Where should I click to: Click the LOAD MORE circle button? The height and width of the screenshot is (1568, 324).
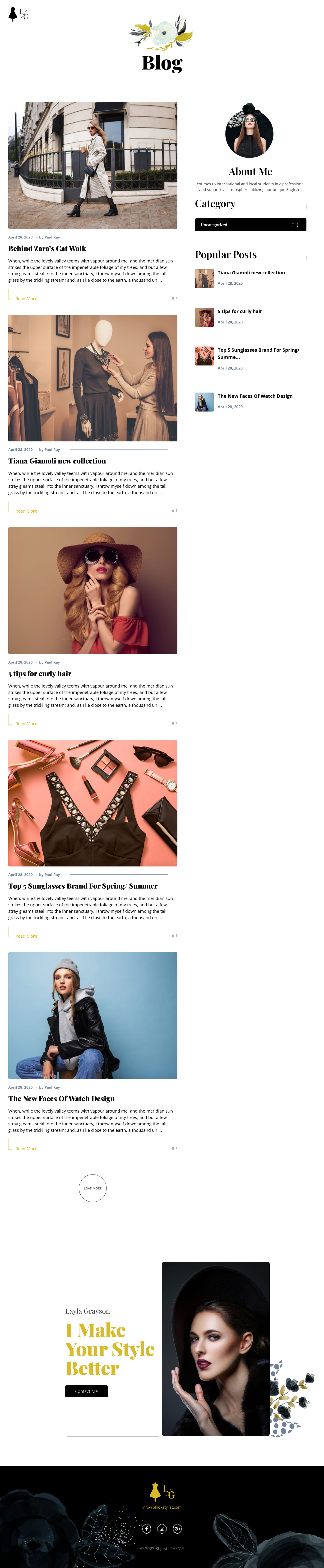[x=93, y=1188]
